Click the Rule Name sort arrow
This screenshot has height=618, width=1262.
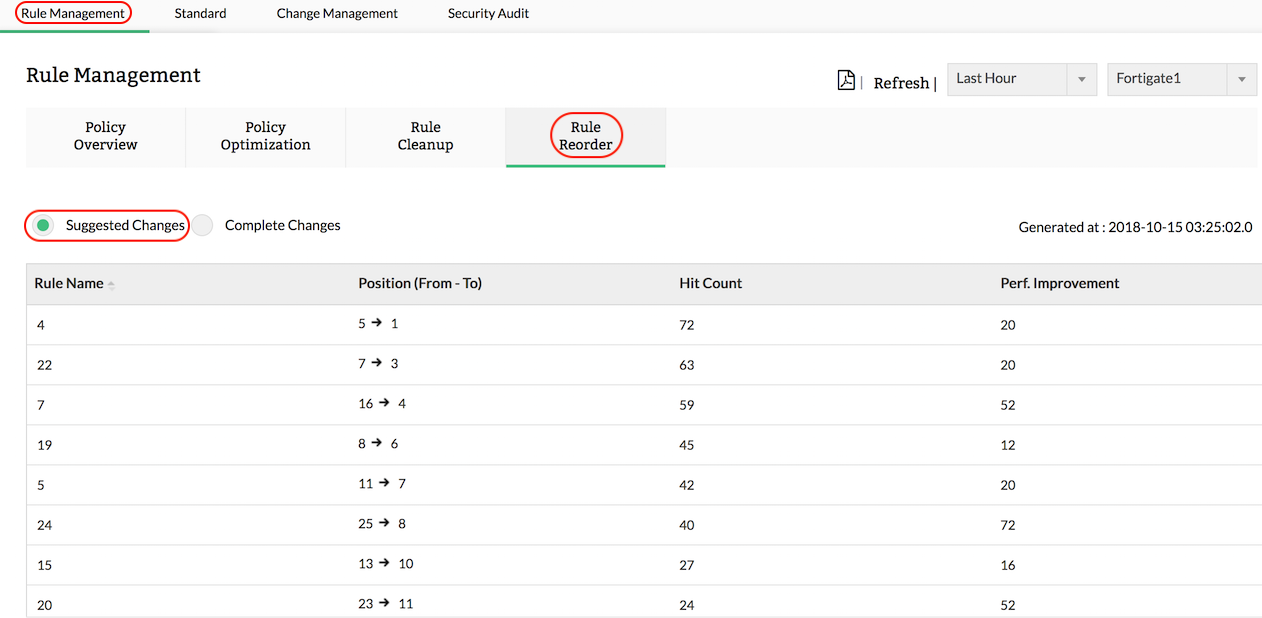pos(110,285)
